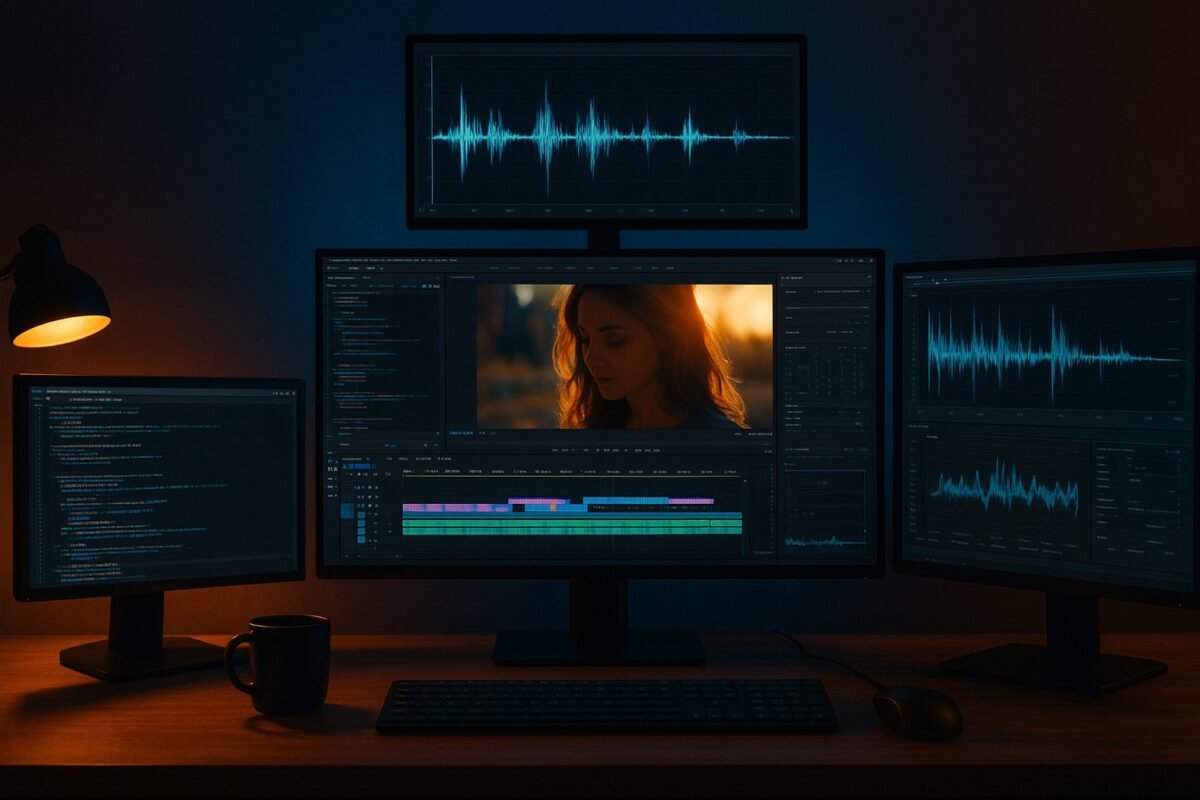
Task: Select the upper blue clip on the timeline
Action: click(626, 500)
